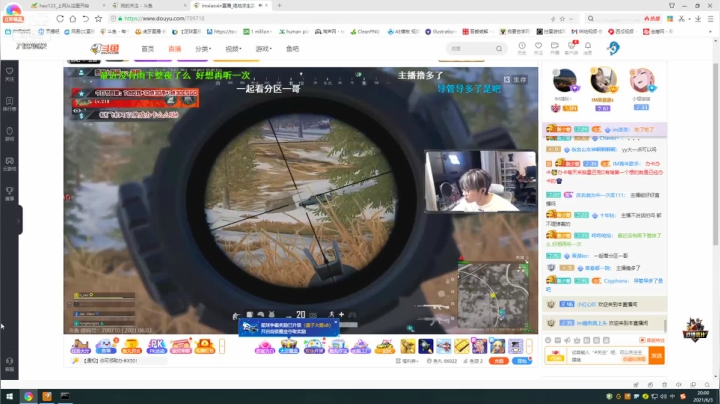Viewport: 720px width, 404px height.
Task: Open the blue fish user avatar
Action: click(x=613, y=48)
